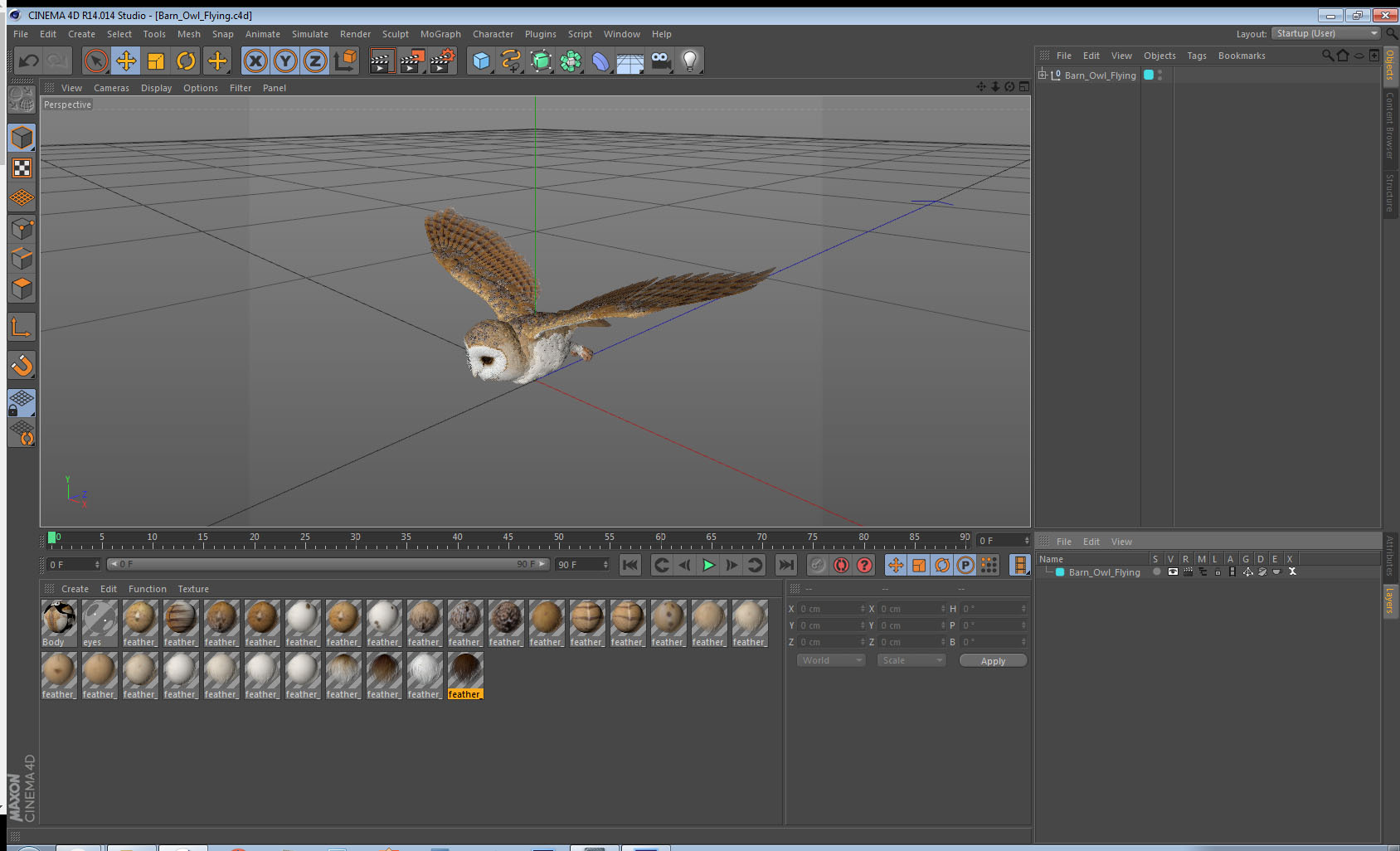The width and height of the screenshot is (1400, 851).
Task: Click the Body material thumbnail
Action: (x=59, y=618)
